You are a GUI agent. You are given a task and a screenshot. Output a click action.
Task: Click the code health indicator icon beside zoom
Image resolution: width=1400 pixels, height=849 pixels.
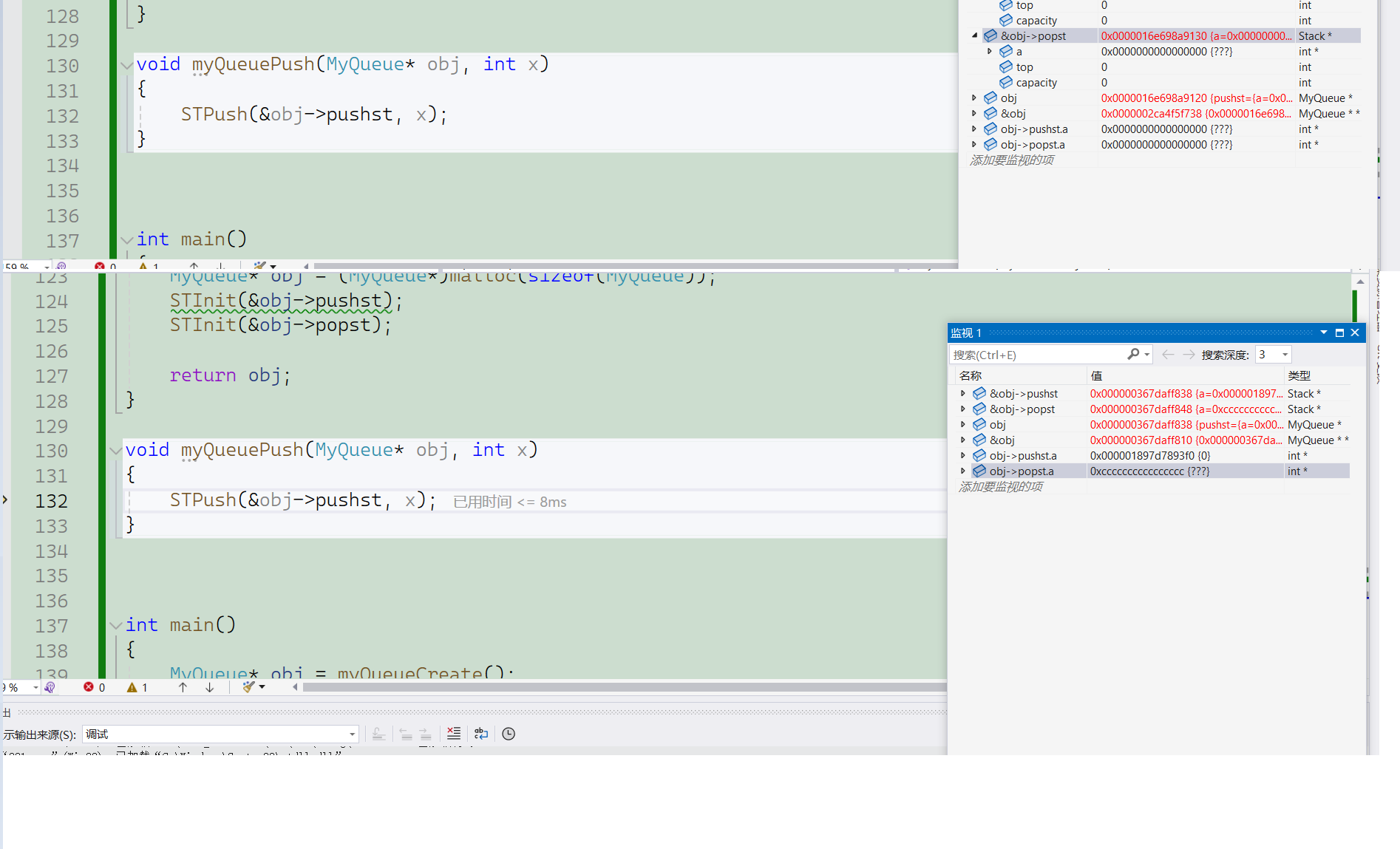50,687
